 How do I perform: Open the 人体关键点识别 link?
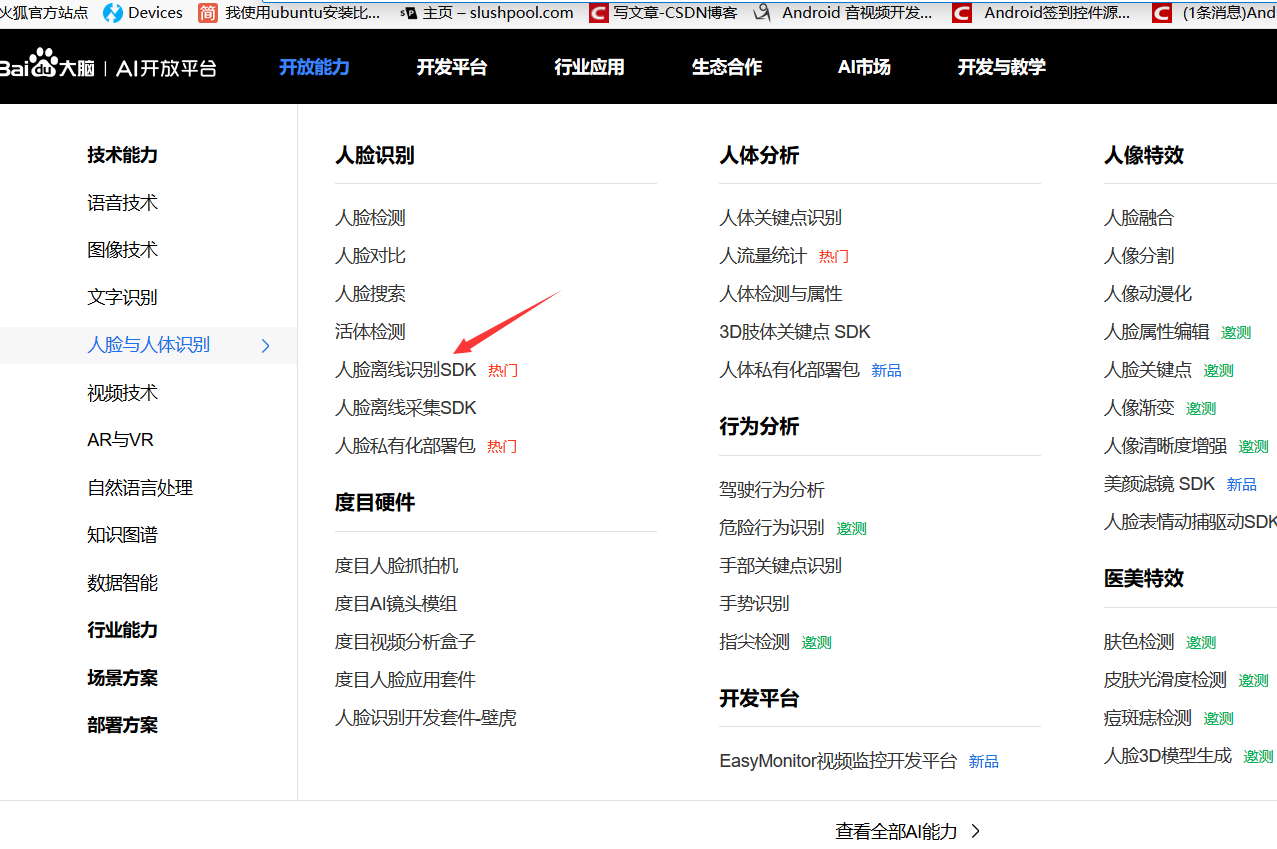click(780, 218)
